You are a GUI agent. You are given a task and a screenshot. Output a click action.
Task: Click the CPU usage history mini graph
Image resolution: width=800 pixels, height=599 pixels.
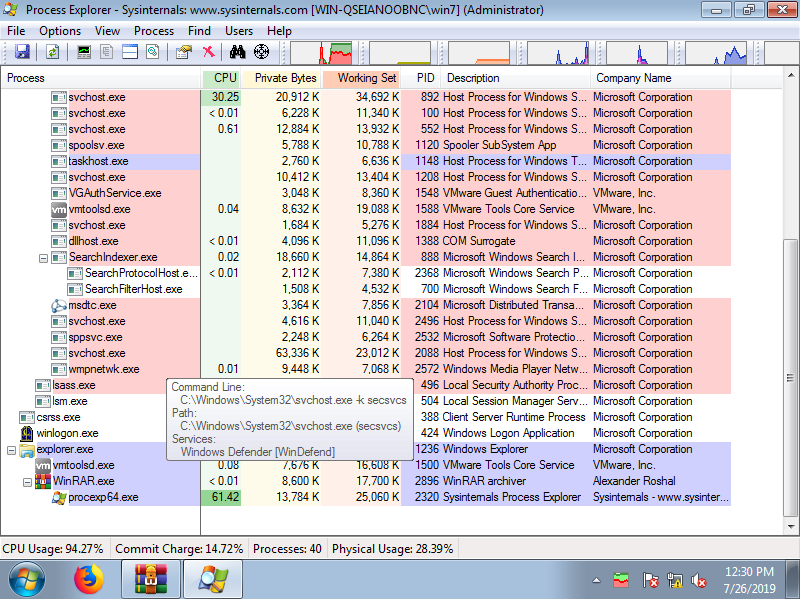321,53
